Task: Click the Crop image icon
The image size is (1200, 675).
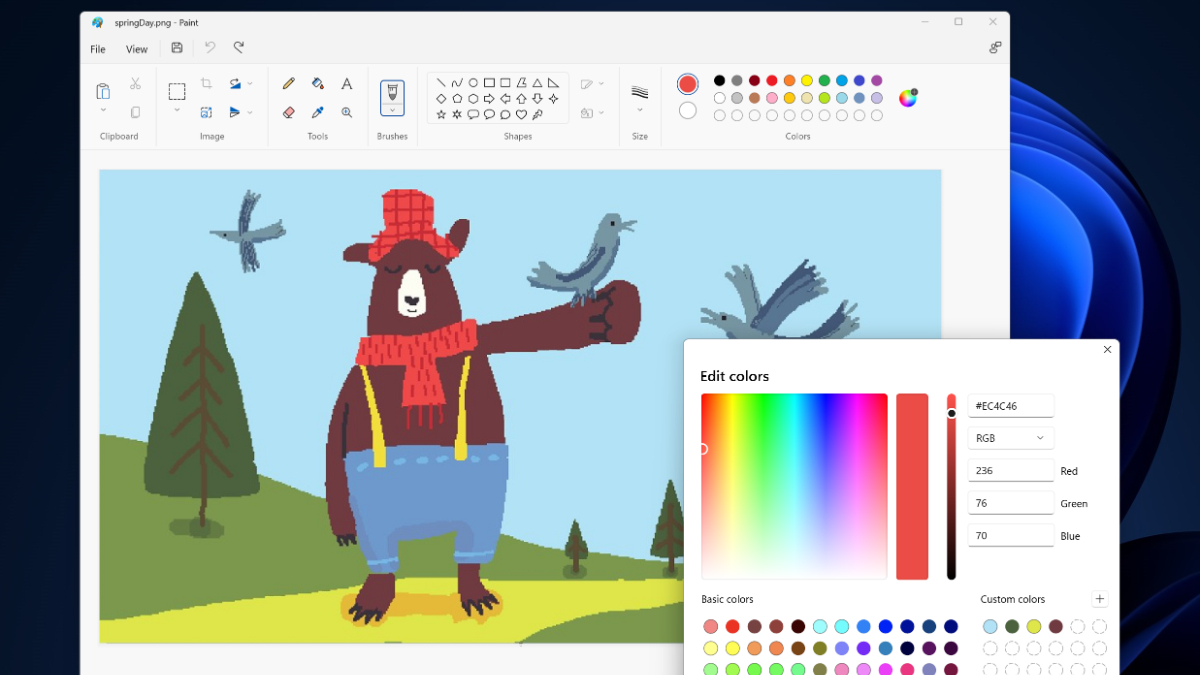Action: (206, 84)
